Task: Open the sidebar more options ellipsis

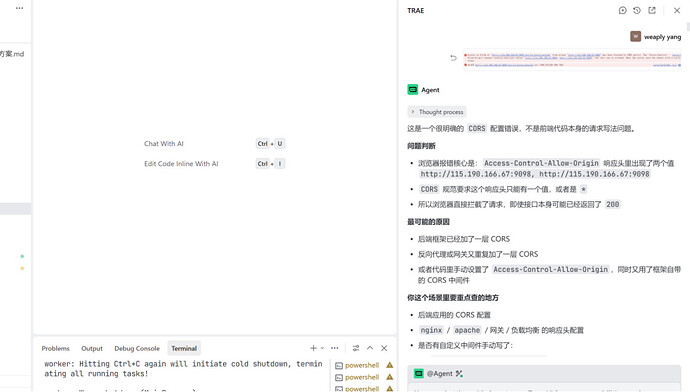Action: (x=19, y=8)
